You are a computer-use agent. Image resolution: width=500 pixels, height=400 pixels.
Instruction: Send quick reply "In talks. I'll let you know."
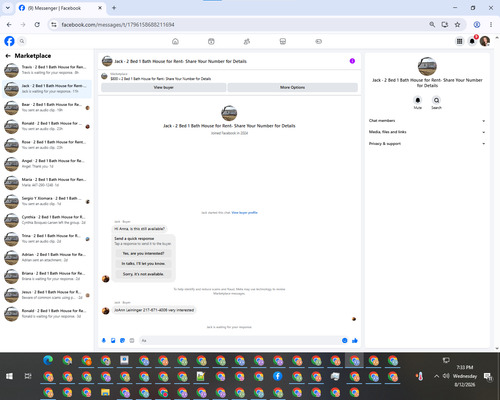point(143,264)
